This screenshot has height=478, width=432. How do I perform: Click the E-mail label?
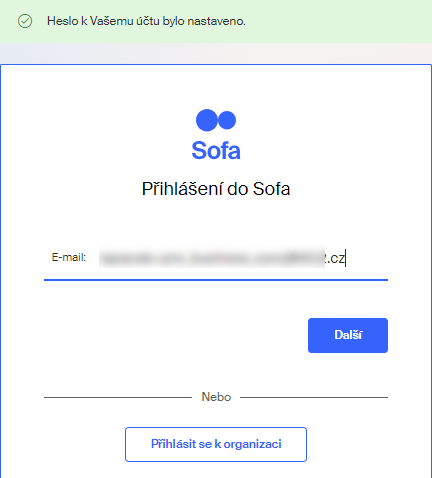coord(69,257)
